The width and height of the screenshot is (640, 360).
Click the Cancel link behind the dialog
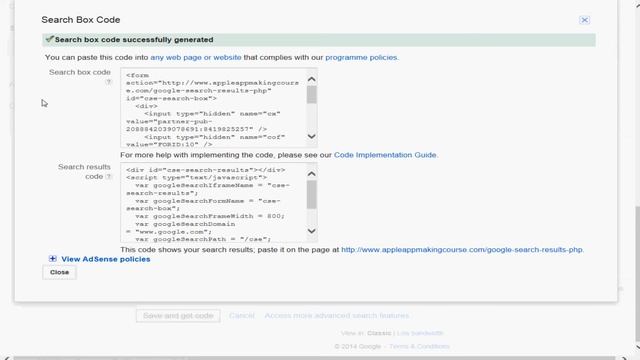coord(242,316)
